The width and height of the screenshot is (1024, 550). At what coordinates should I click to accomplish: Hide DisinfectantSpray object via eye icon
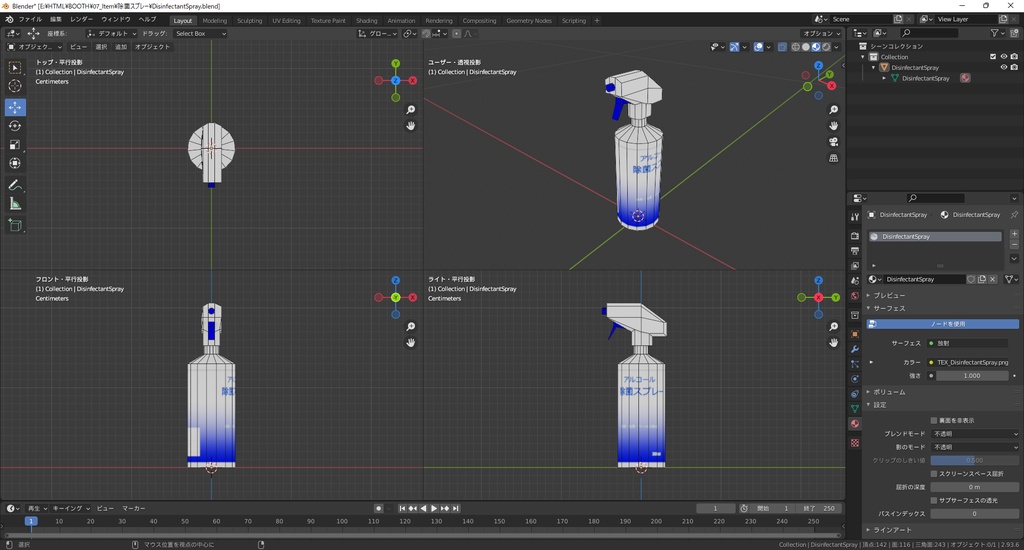pos(1004,67)
